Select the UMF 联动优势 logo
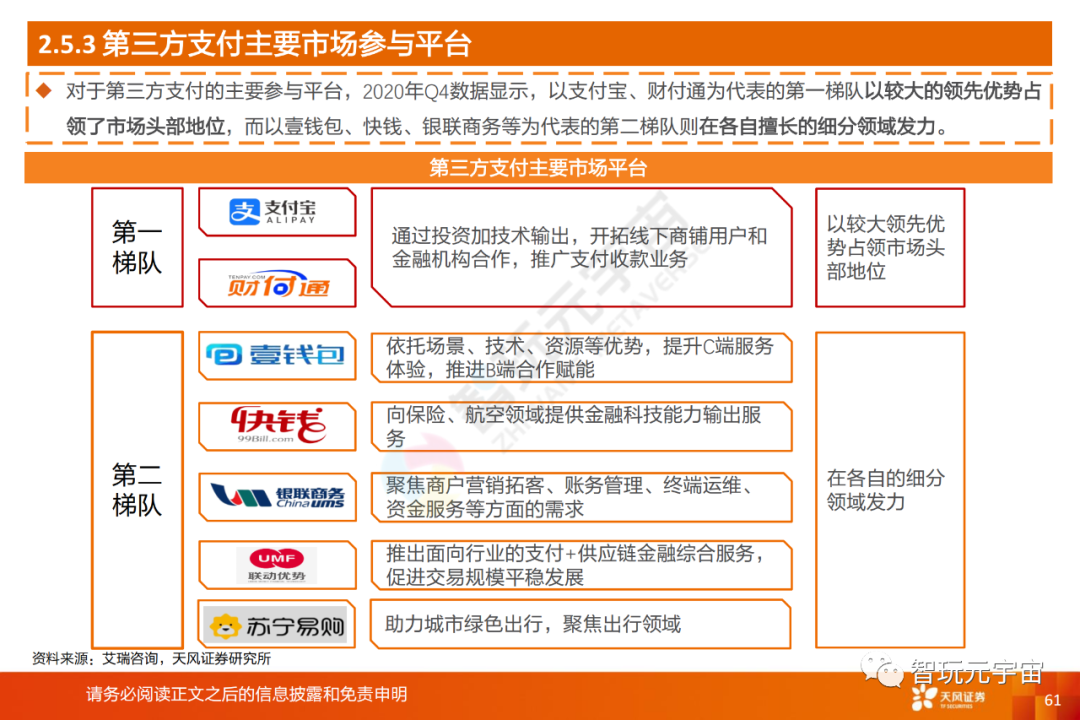Image resolution: width=1080 pixels, height=720 pixels. click(x=276, y=565)
